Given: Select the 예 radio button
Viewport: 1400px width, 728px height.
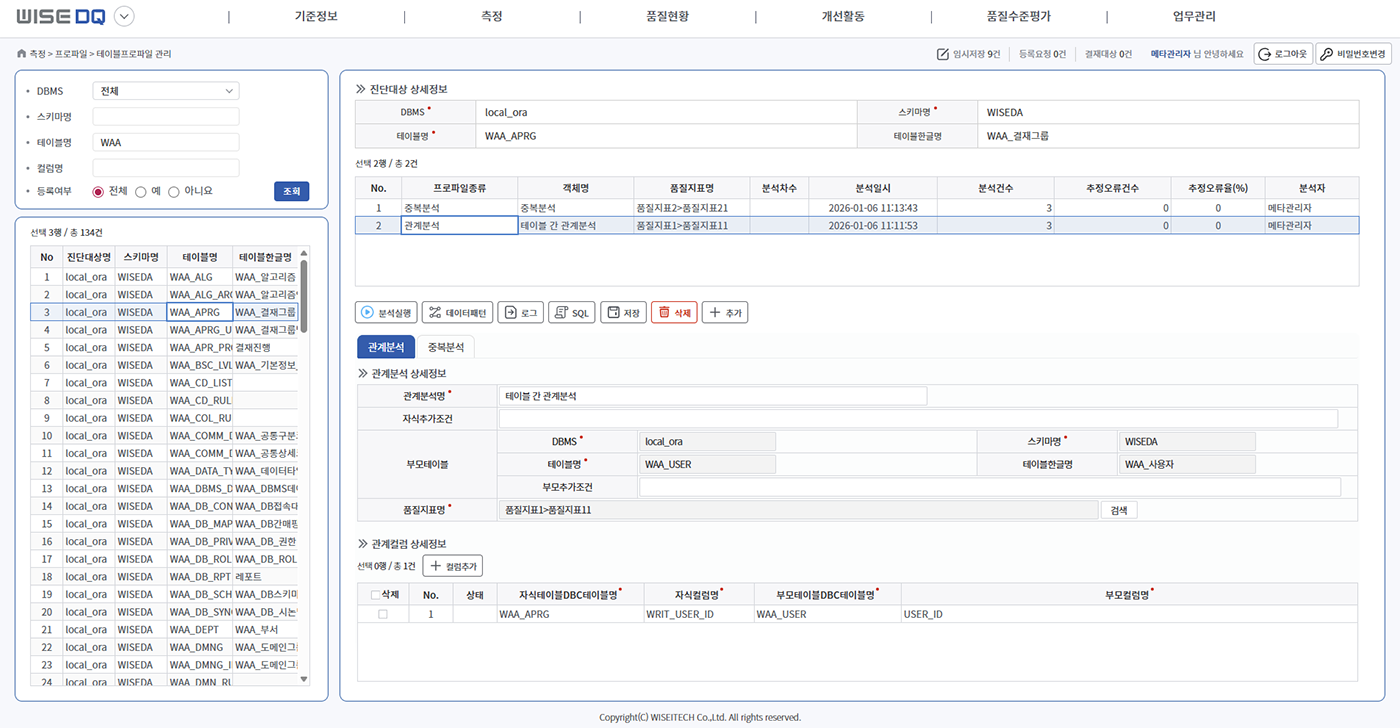Looking at the screenshot, I should [141, 192].
